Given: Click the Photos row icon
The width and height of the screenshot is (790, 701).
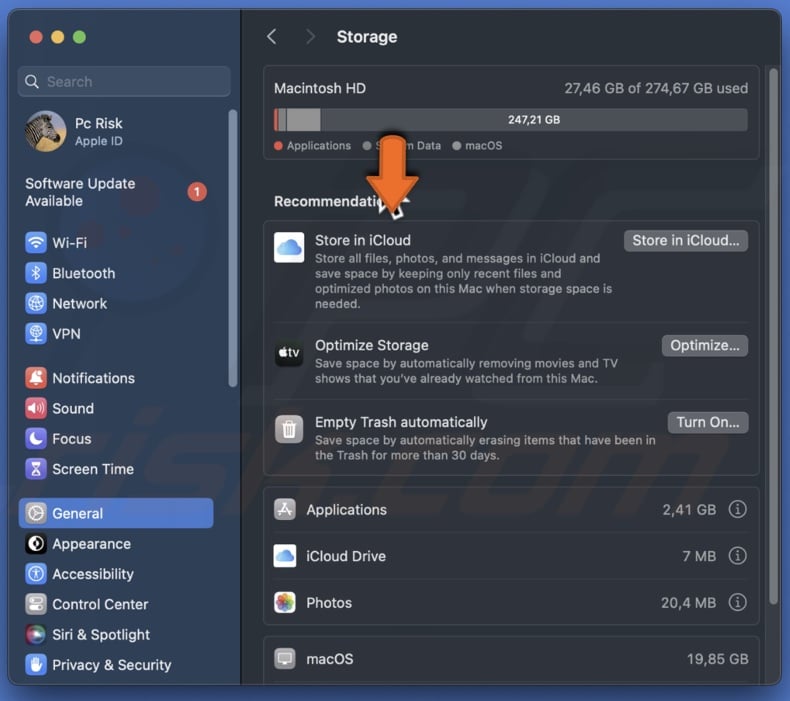Looking at the screenshot, I should coord(285,603).
